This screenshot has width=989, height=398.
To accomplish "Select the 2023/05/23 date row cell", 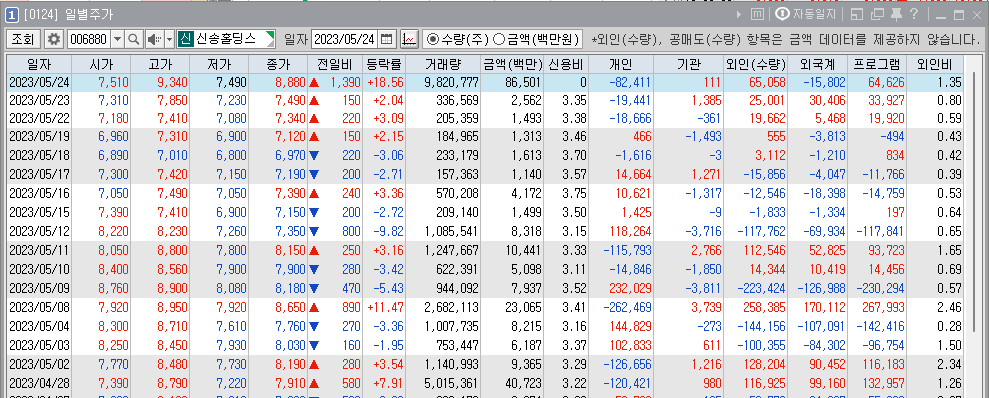I will pyautogui.click(x=39, y=100).
